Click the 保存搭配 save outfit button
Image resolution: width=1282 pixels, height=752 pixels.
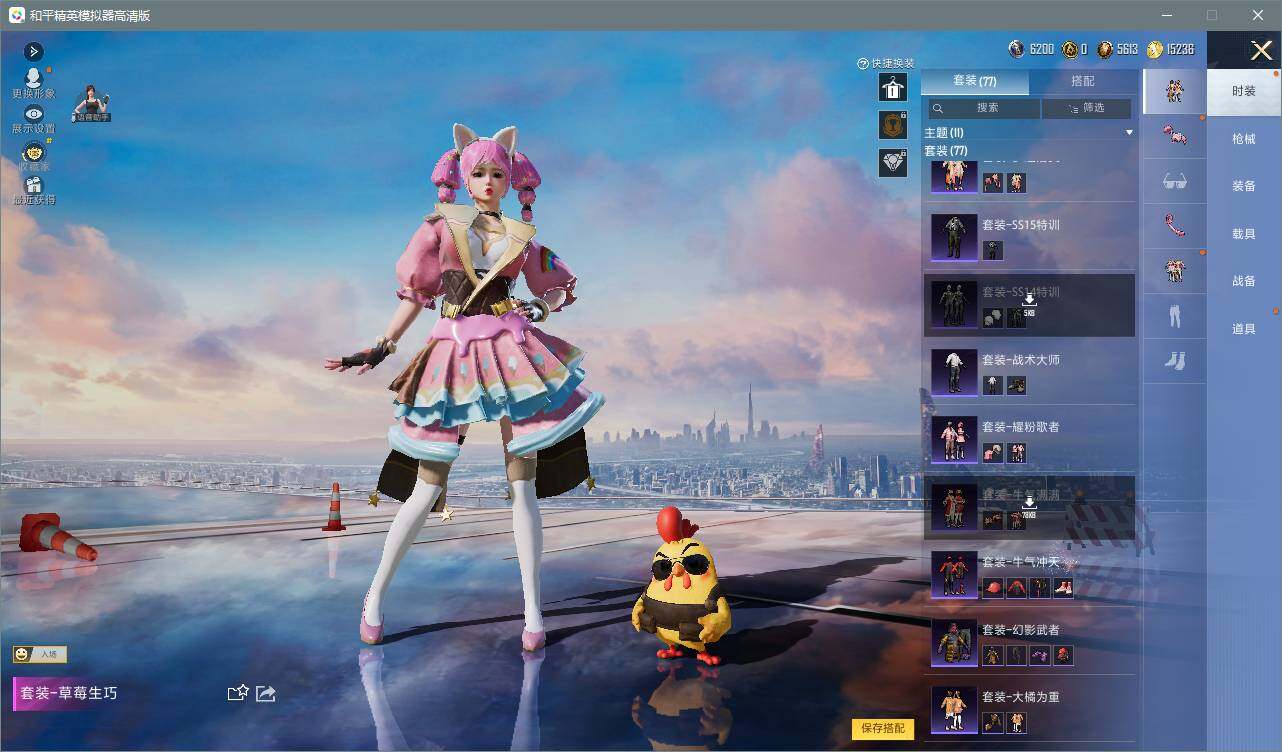click(x=883, y=729)
